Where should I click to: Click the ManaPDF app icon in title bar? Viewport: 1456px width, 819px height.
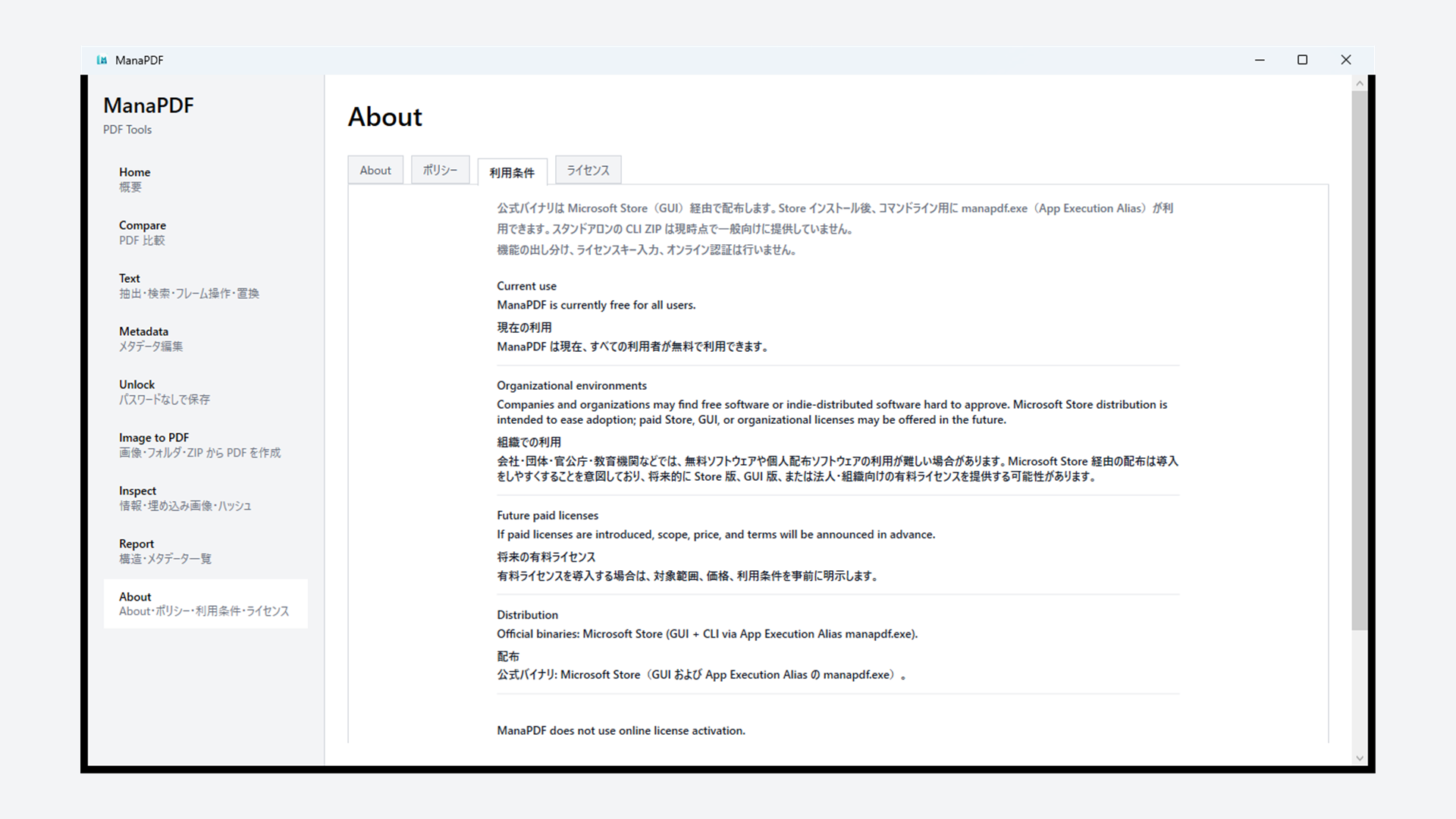pyautogui.click(x=102, y=60)
